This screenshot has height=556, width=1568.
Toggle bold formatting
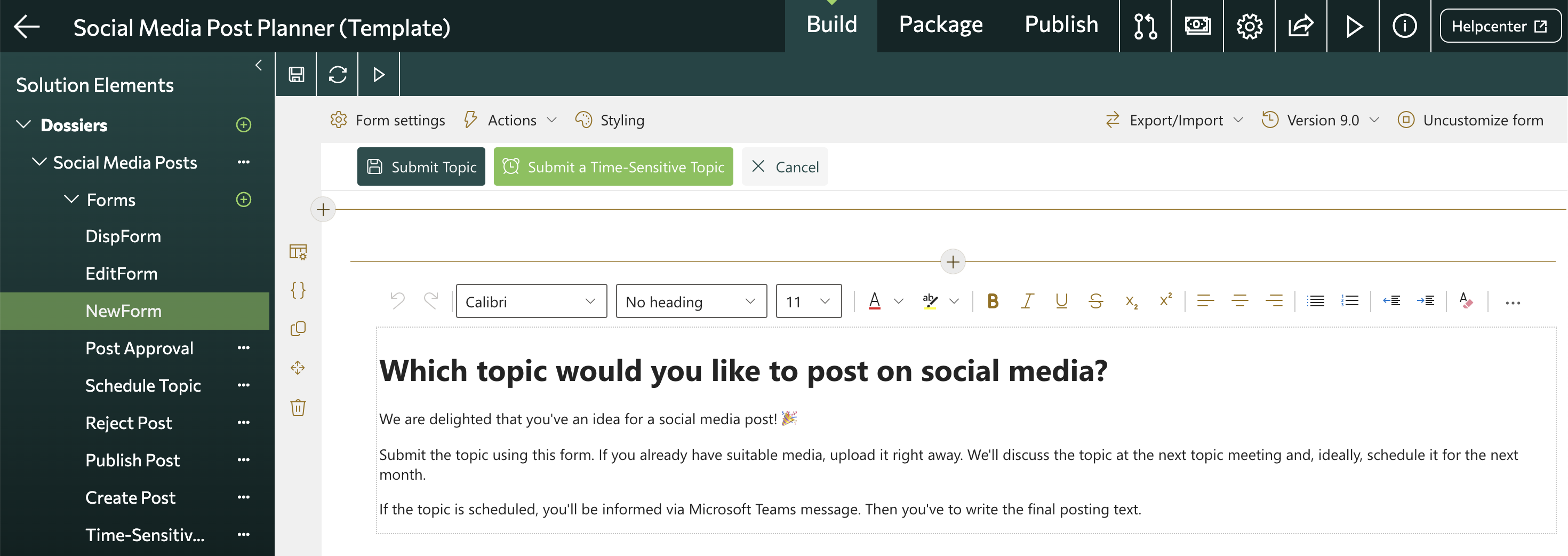point(993,301)
